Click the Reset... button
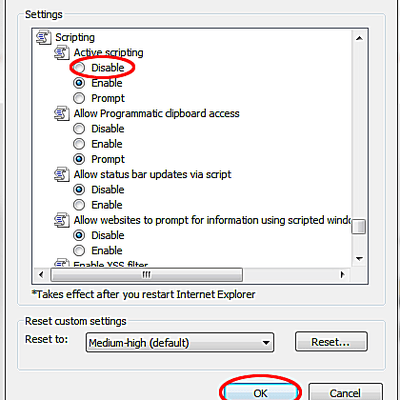The image size is (400, 400). click(331, 342)
